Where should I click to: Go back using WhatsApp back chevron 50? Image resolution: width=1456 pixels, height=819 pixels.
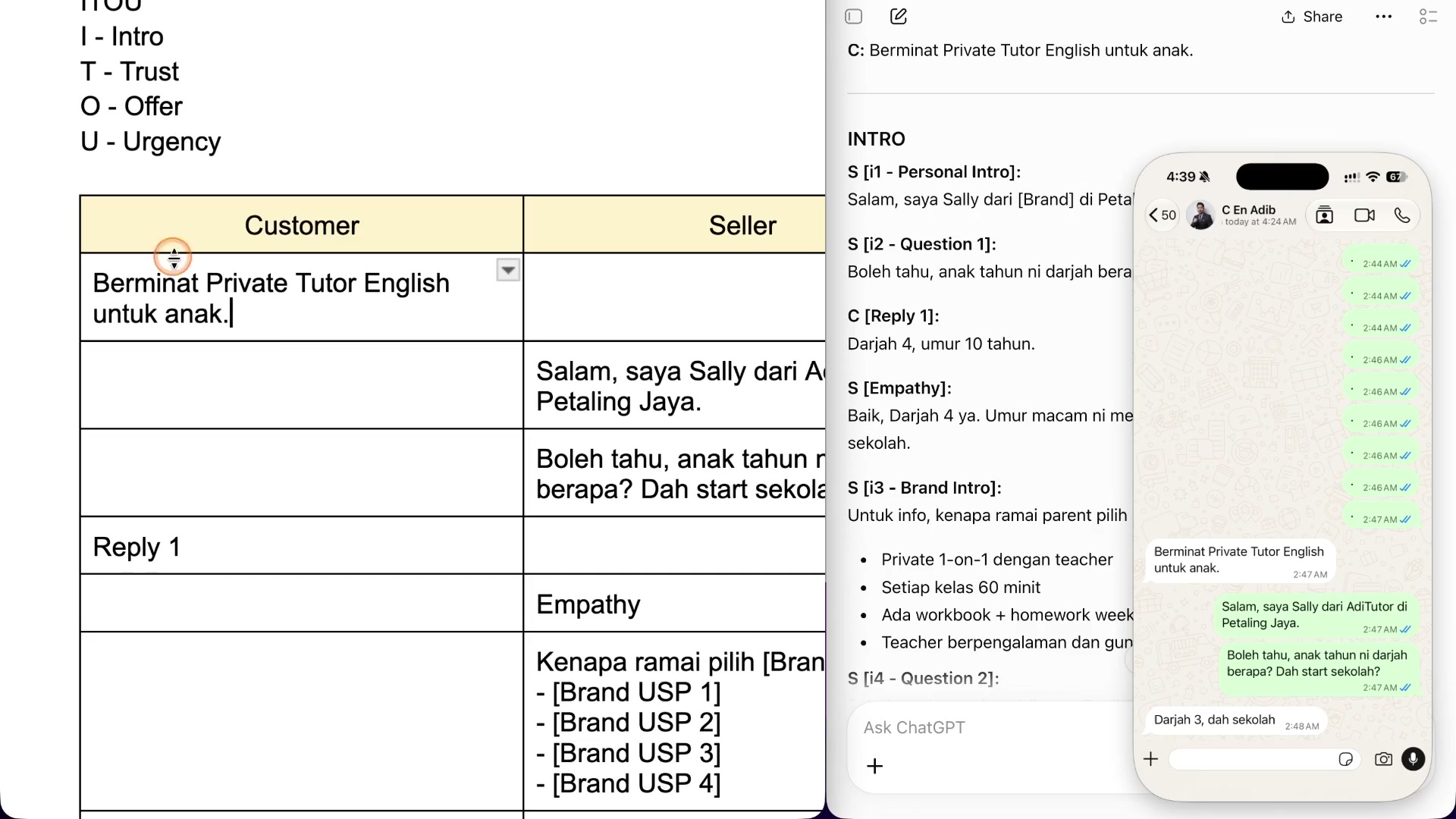pos(1163,215)
